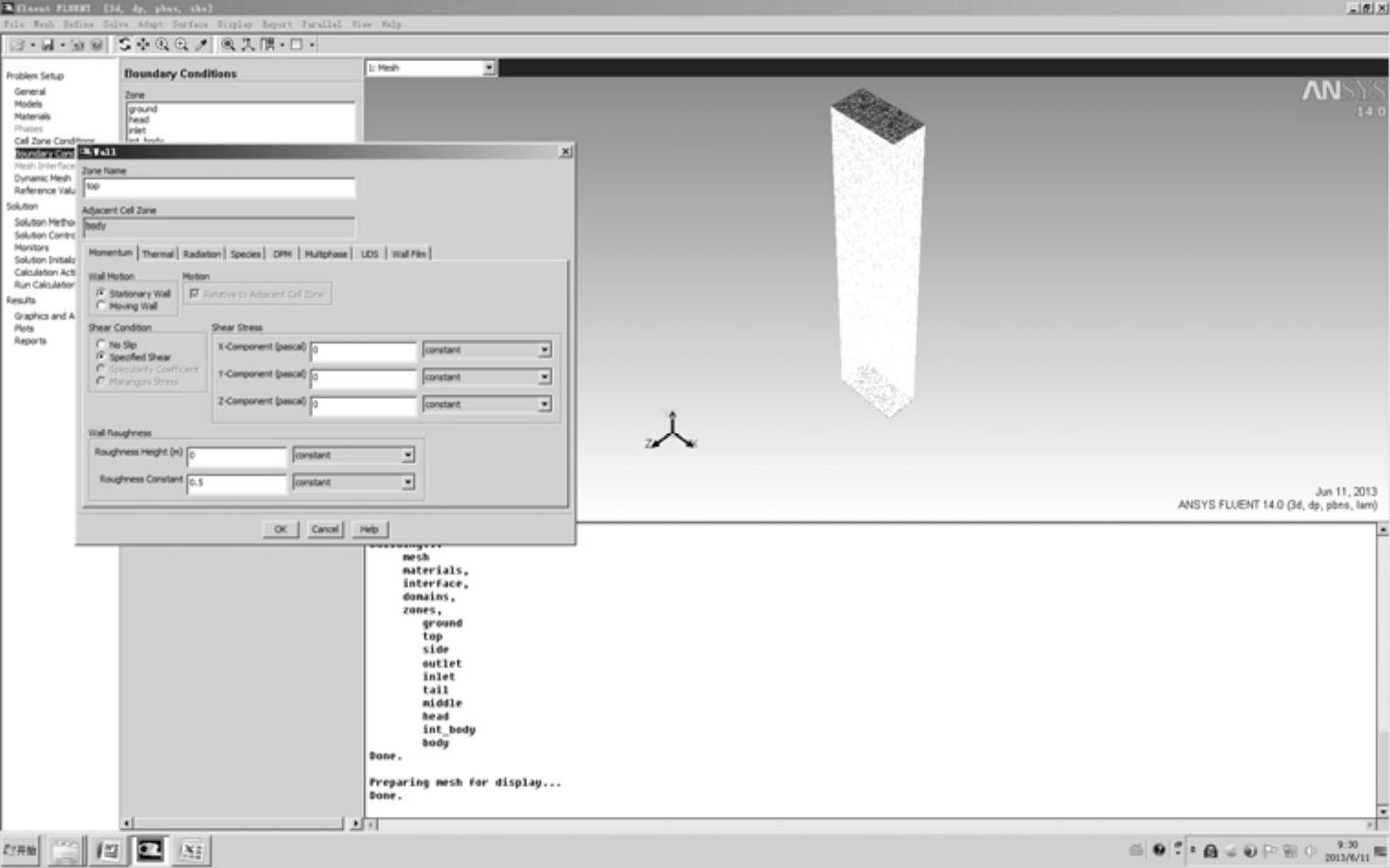Switch to the Species tab
The image size is (1390, 868).
[245, 253]
